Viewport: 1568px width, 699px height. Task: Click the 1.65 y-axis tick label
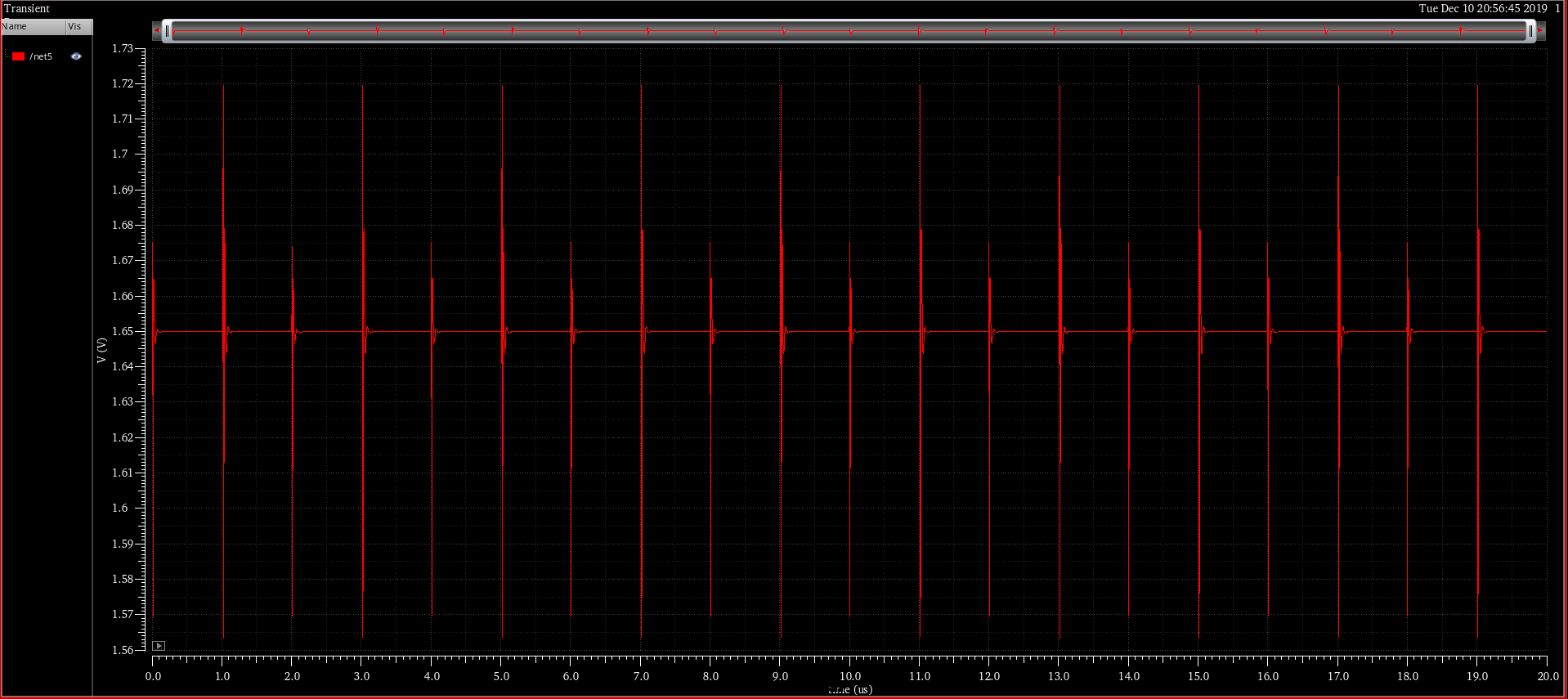tap(122, 331)
